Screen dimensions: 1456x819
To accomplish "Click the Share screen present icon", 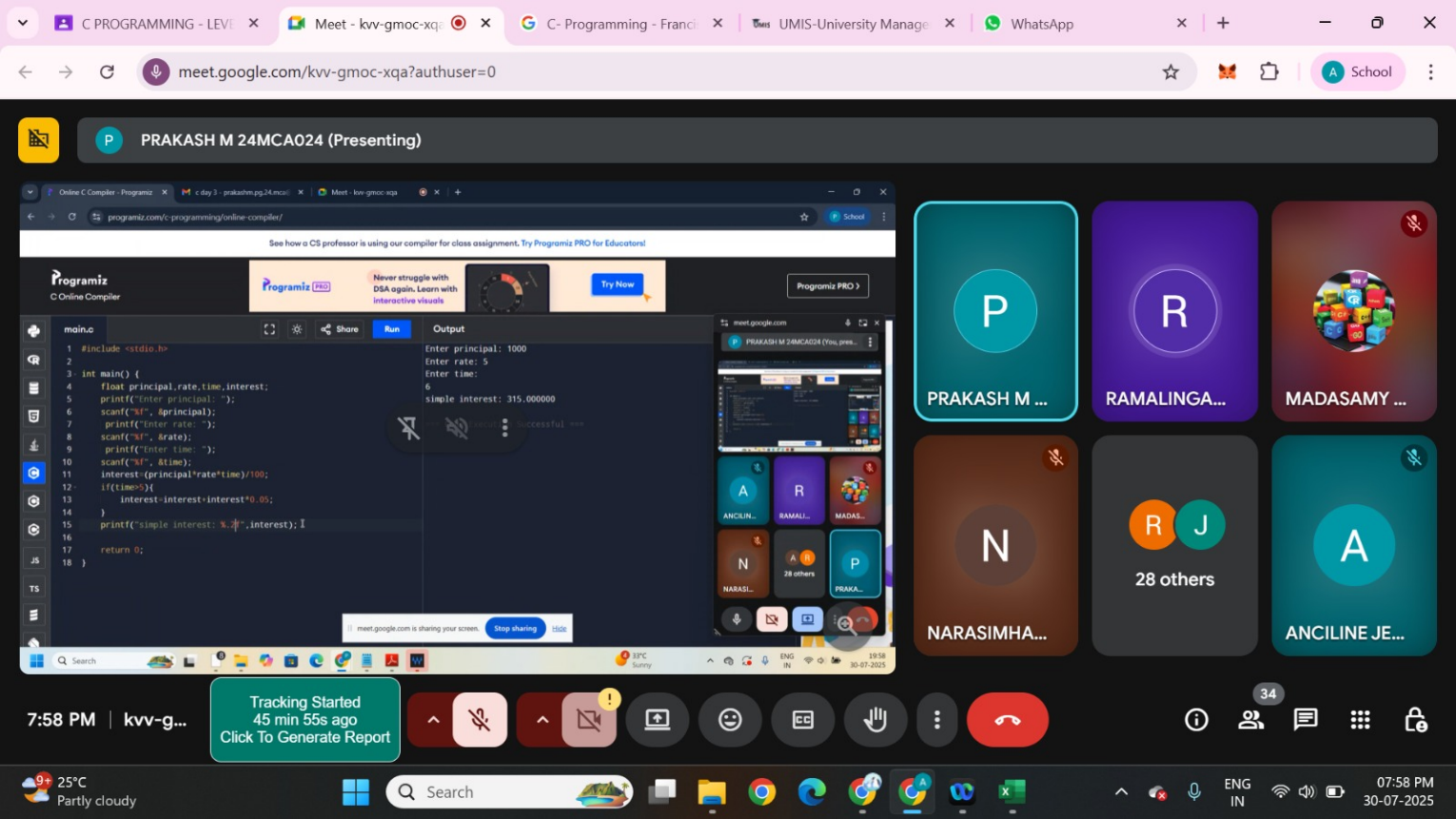I will pyautogui.click(x=658, y=720).
